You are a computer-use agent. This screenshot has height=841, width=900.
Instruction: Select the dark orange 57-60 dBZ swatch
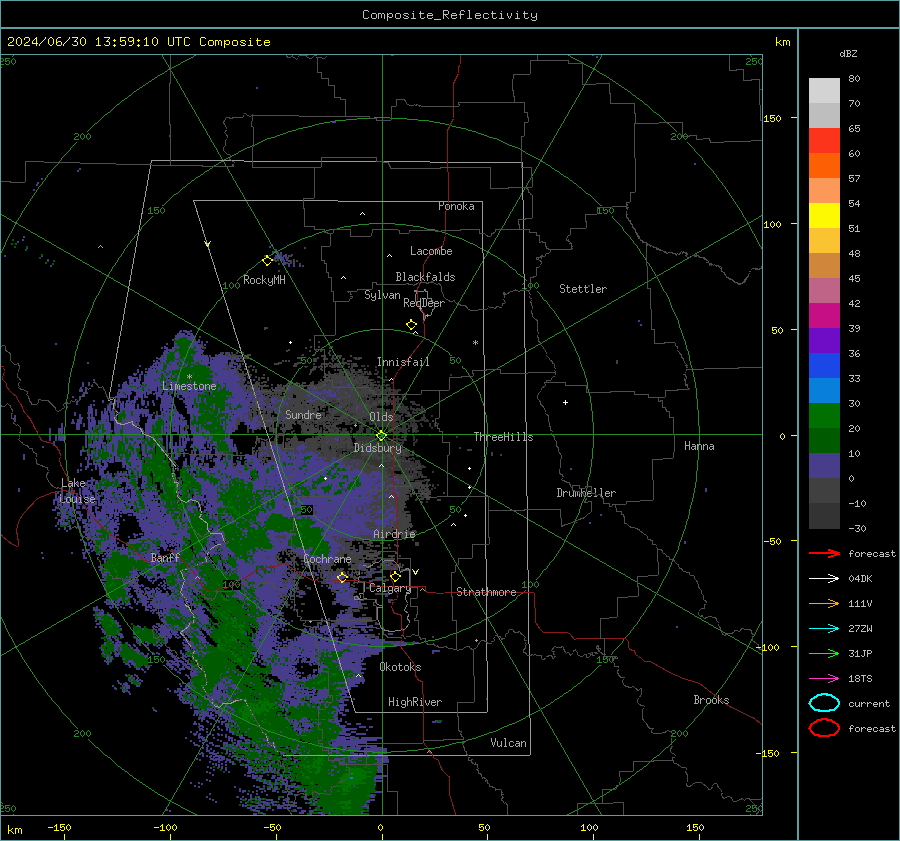point(824,165)
